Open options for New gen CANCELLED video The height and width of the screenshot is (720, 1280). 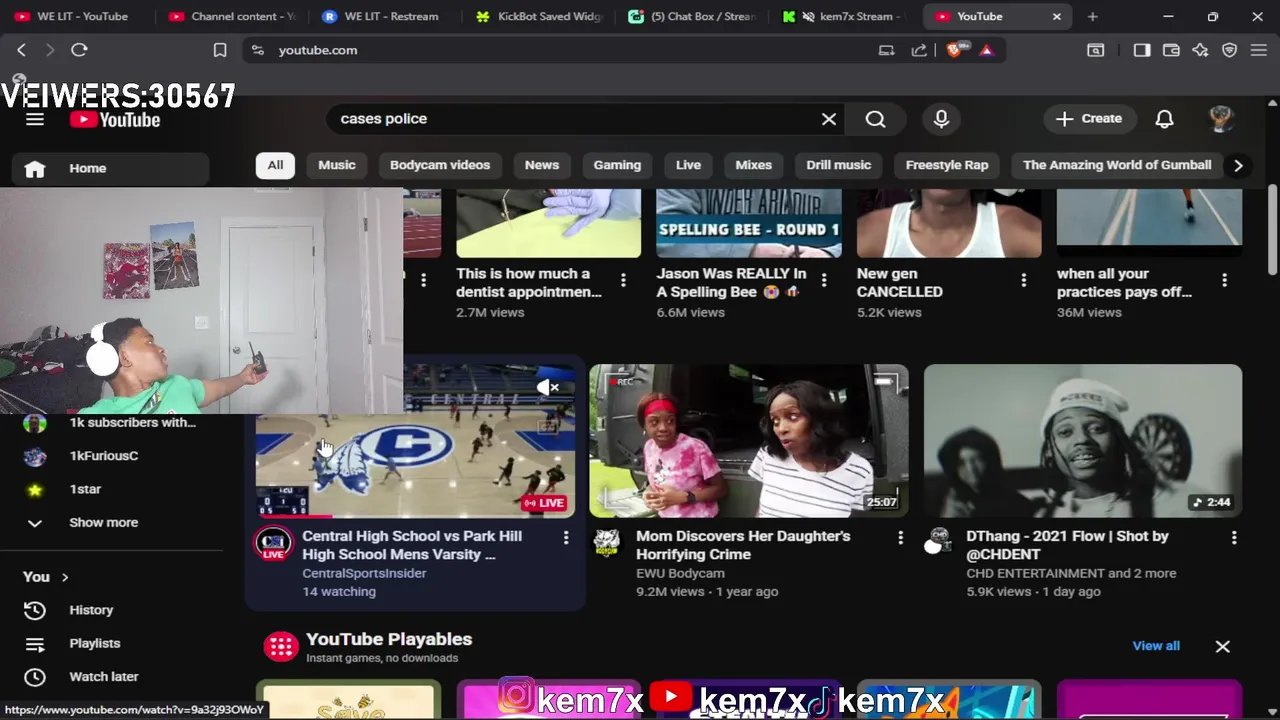[x=1023, y=281]
